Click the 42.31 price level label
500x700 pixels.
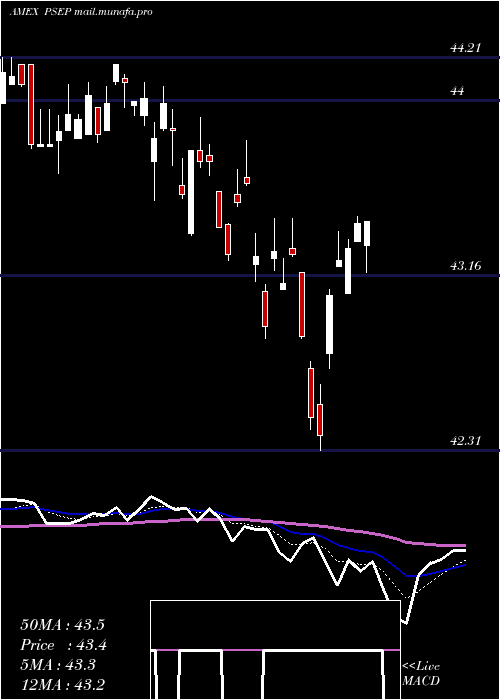coord(466,441)
